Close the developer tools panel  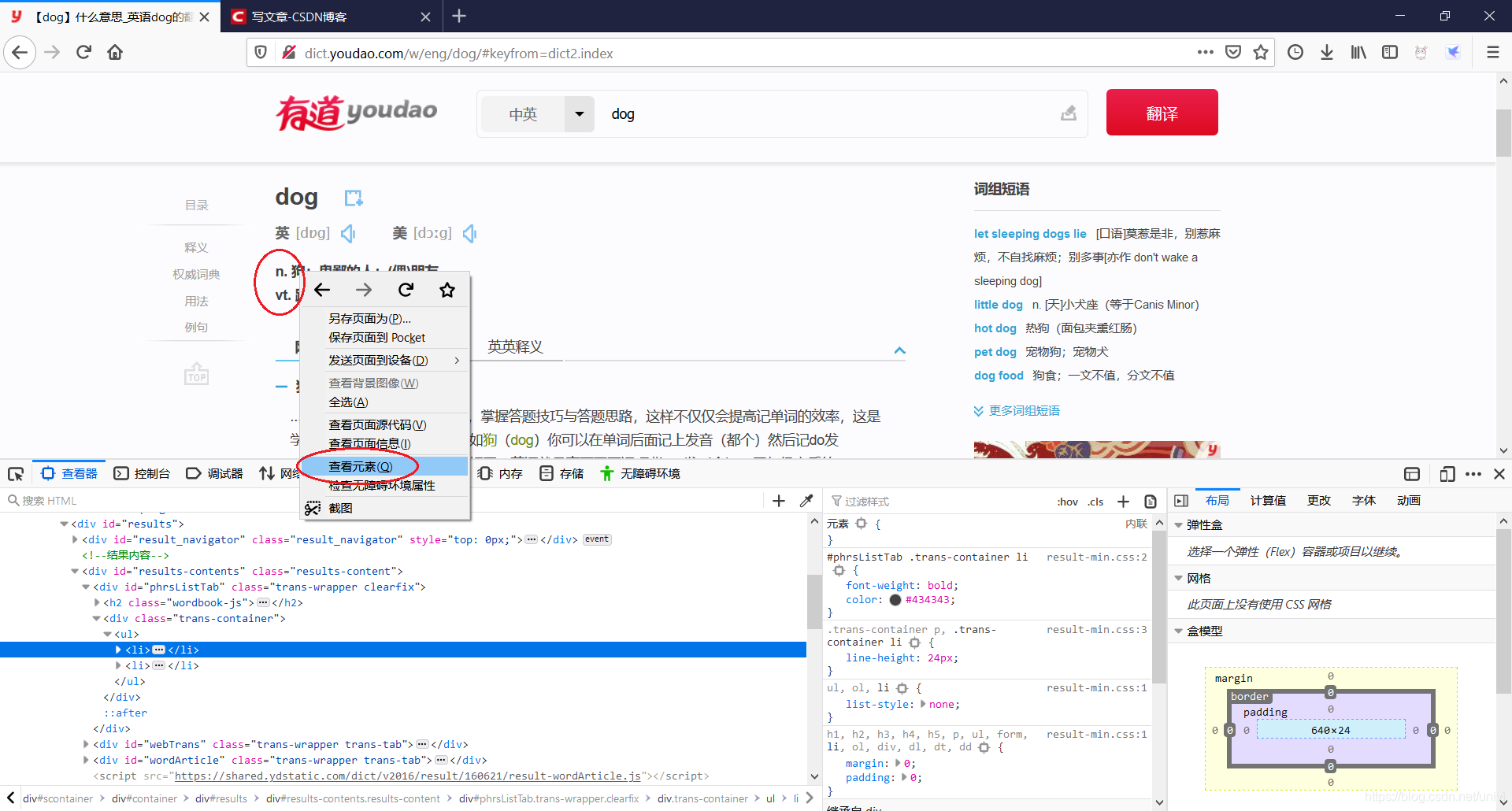click(x=1499, y=474)
